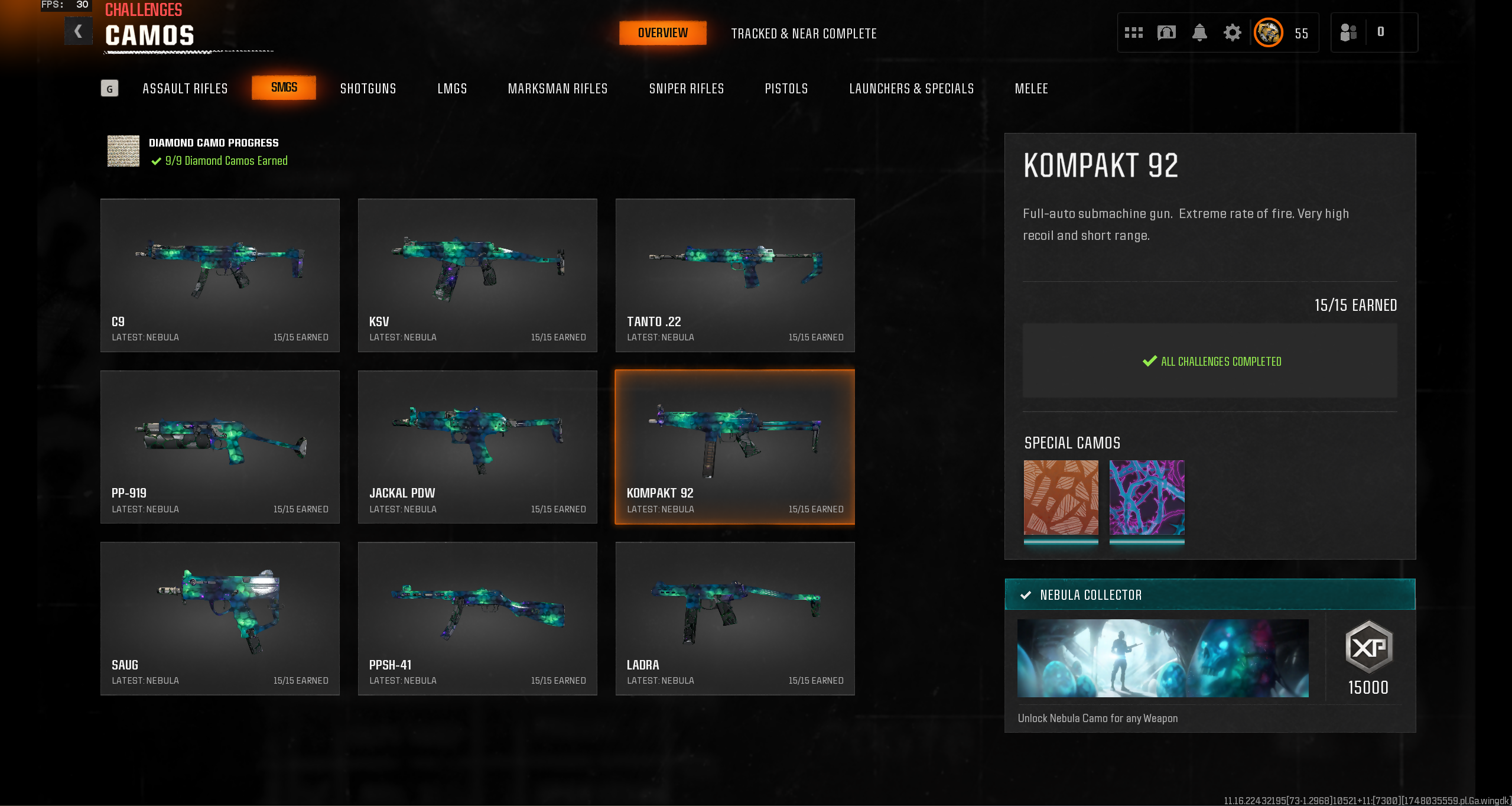This screenshot has height=806, width=1512.
Task: Click the Nebula Collector header checkmark
Action: [1026, 595]
